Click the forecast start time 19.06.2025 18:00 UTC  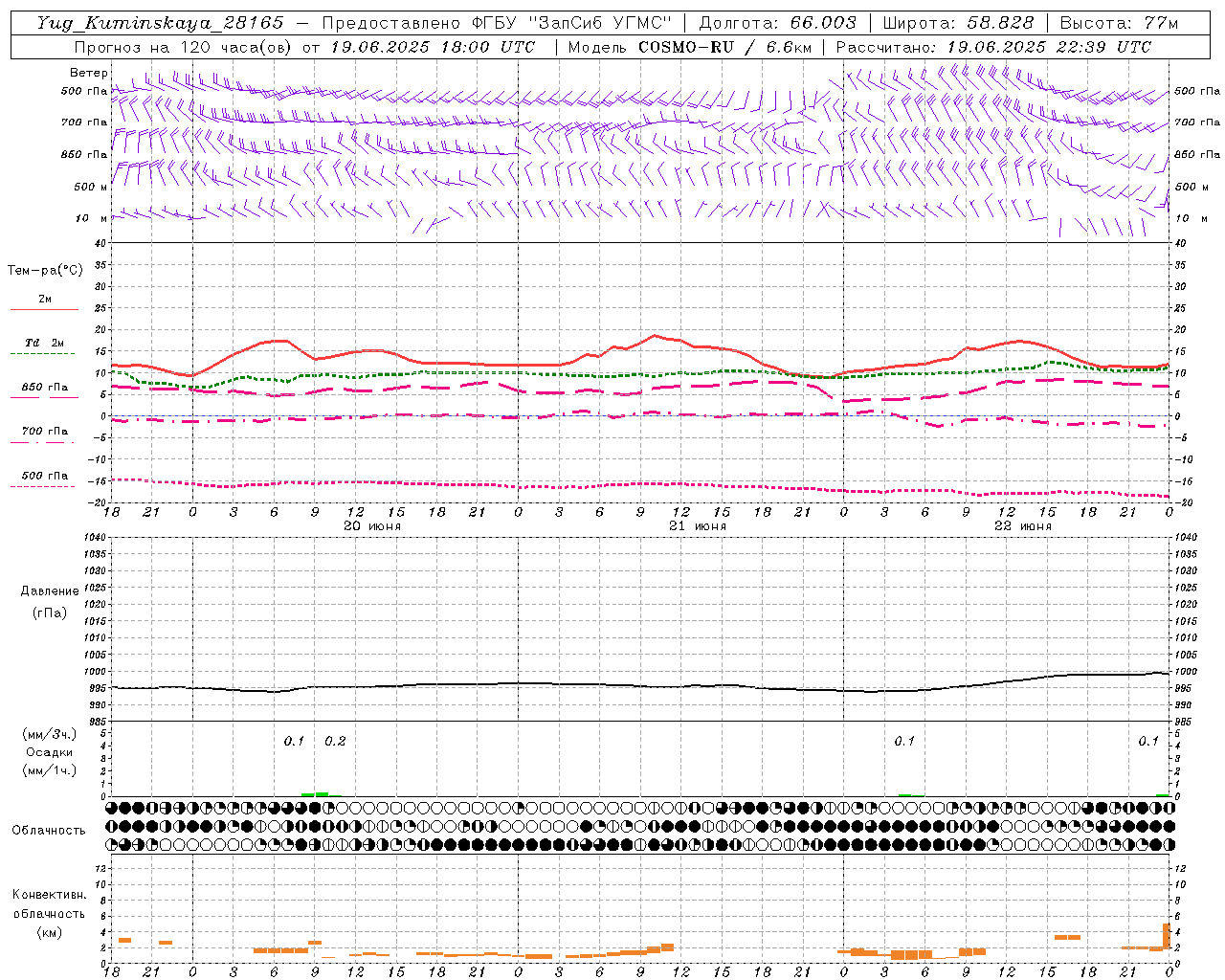click(x=433, y=47)
